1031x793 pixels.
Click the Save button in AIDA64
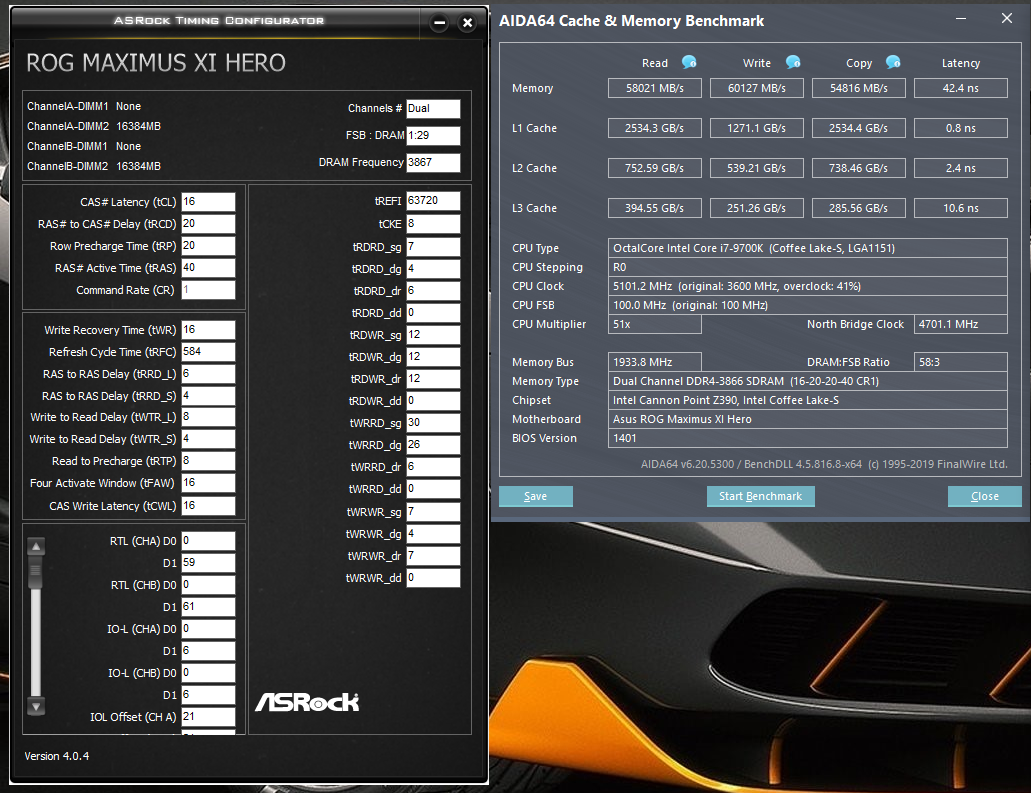pos(535,496)
